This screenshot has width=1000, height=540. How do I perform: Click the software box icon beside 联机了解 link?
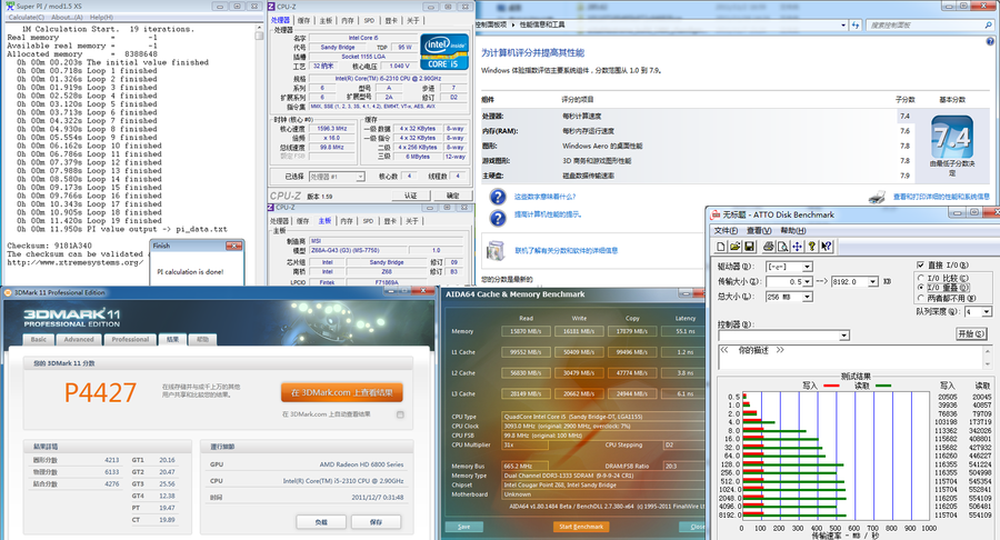click(x=496, y=251)
